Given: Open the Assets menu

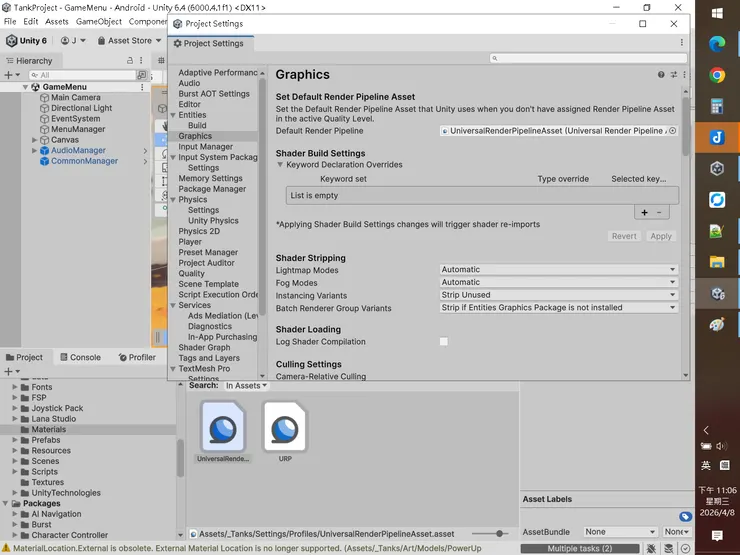Looking at the screenshot, I should 57,22.
